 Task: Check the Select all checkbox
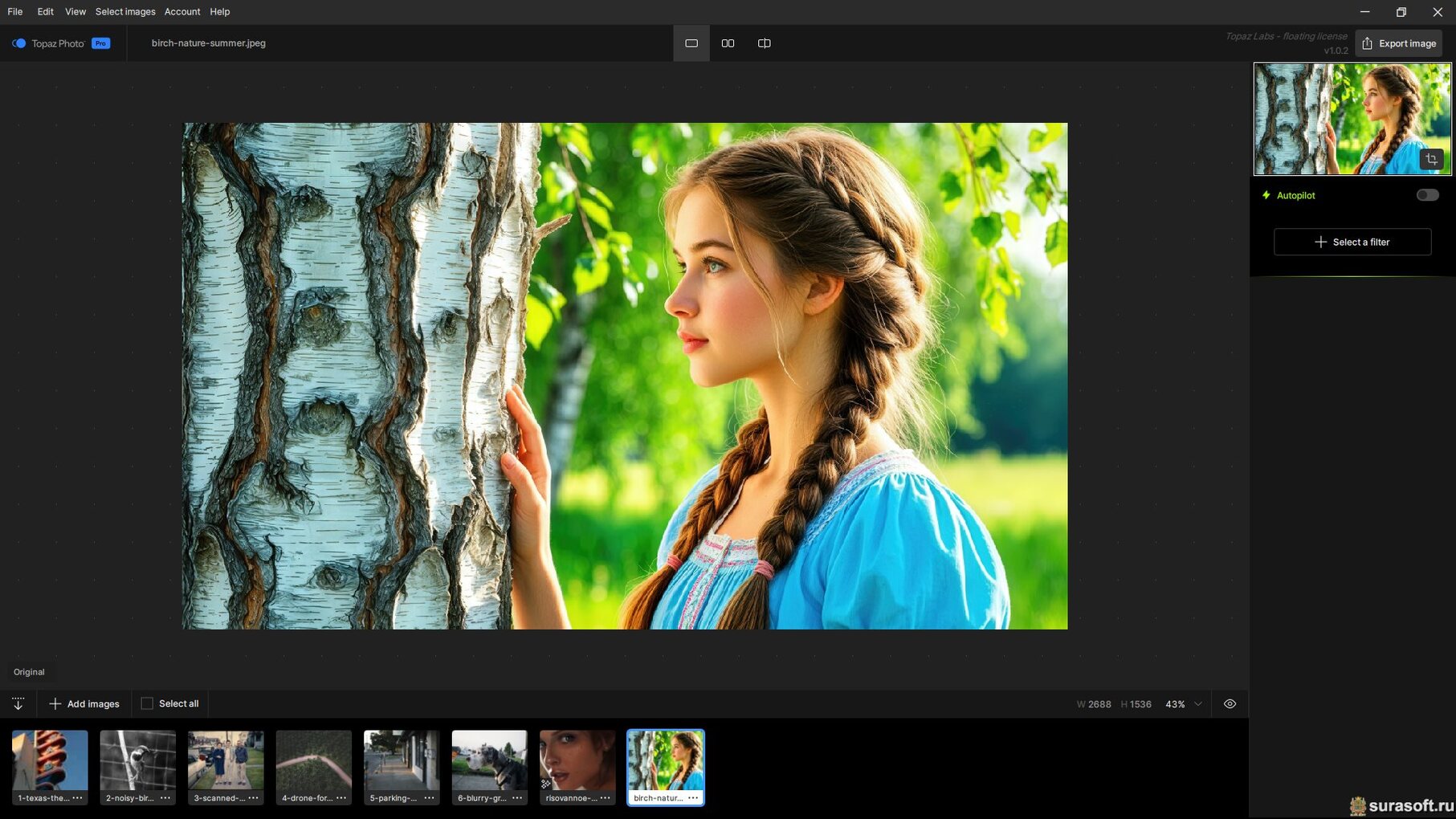pyautogui.click(x=147, y=704)
